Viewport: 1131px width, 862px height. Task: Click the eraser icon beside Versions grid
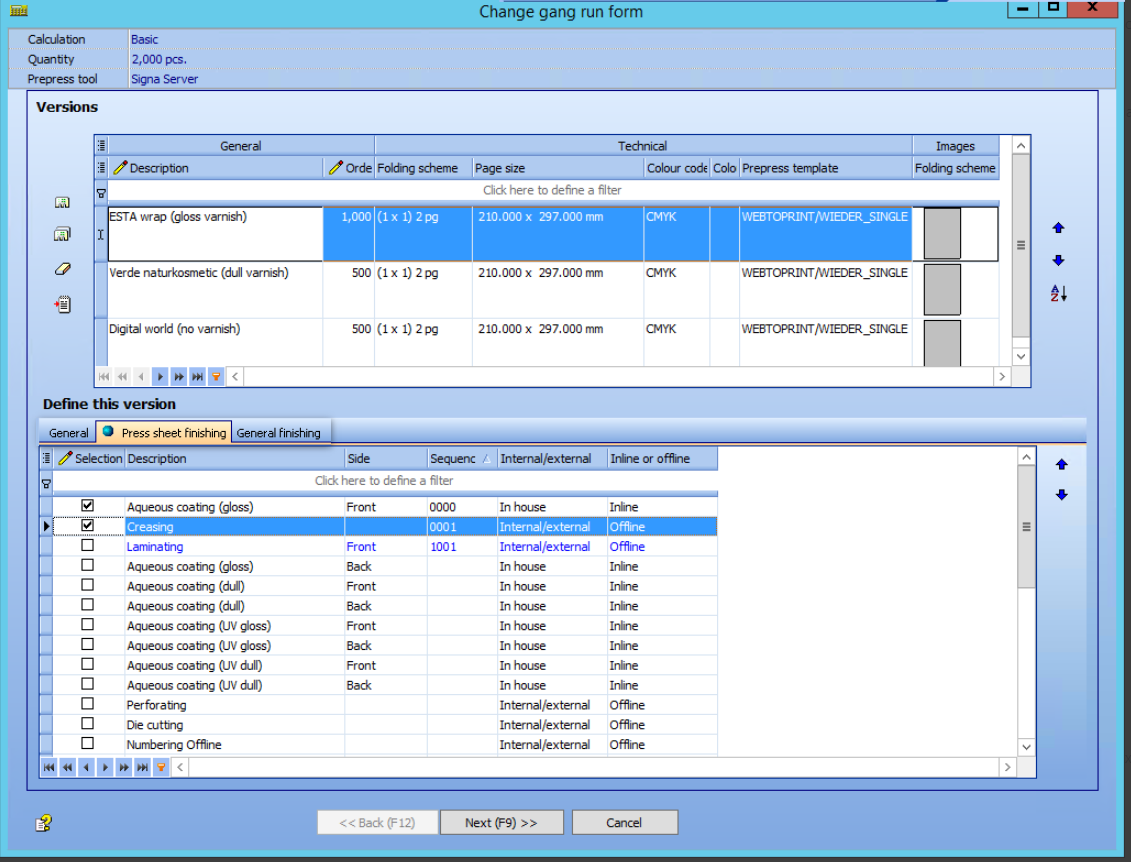point(63,269)
